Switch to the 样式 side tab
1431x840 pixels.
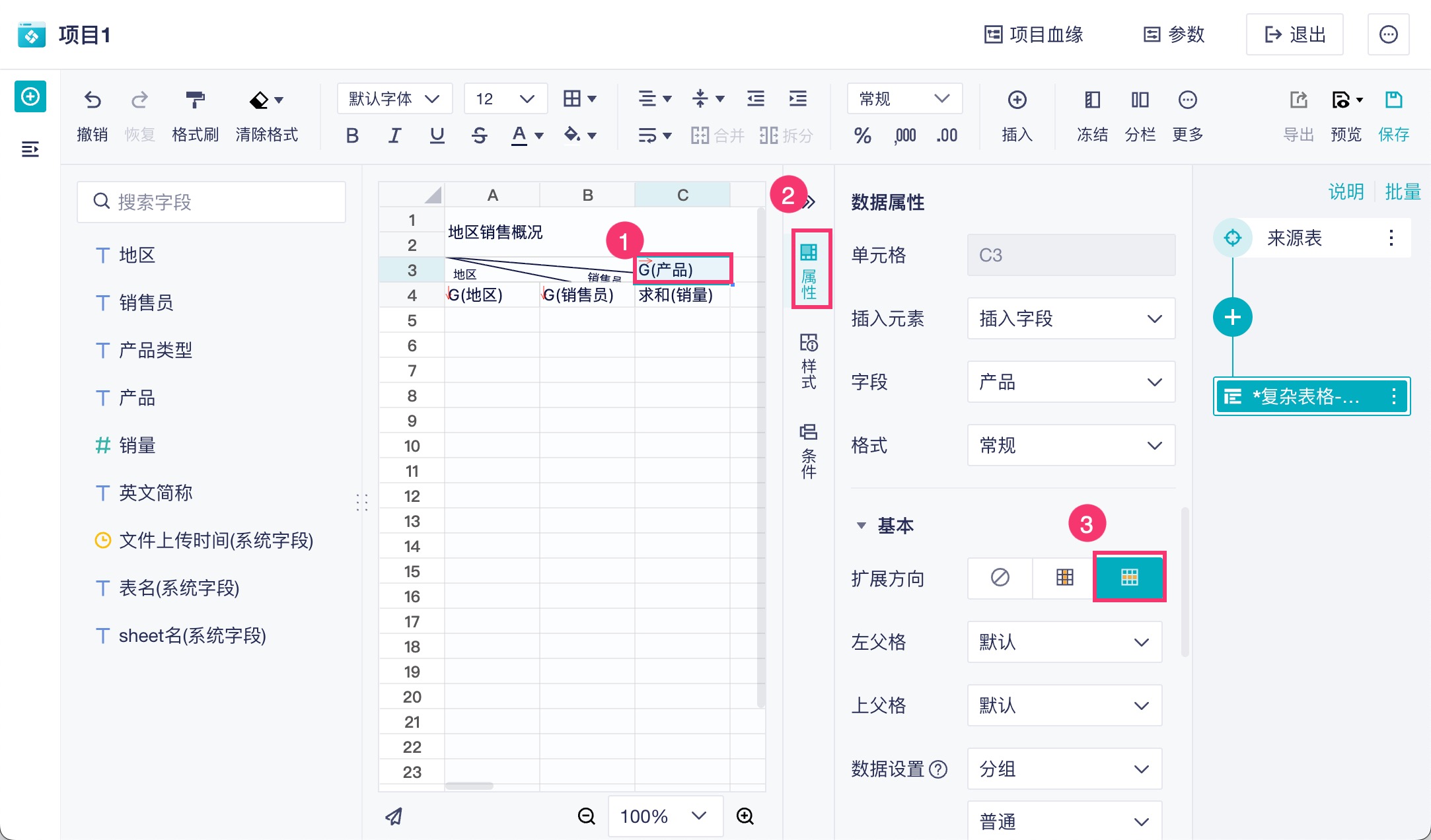(809, 361)
